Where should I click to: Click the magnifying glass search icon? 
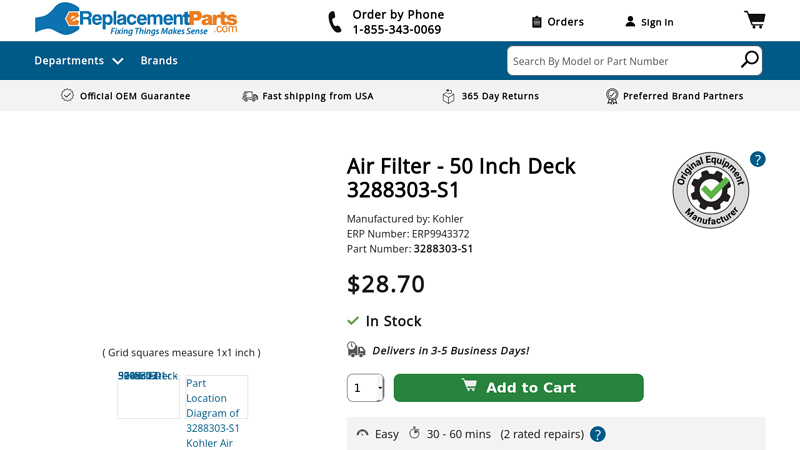749,61
